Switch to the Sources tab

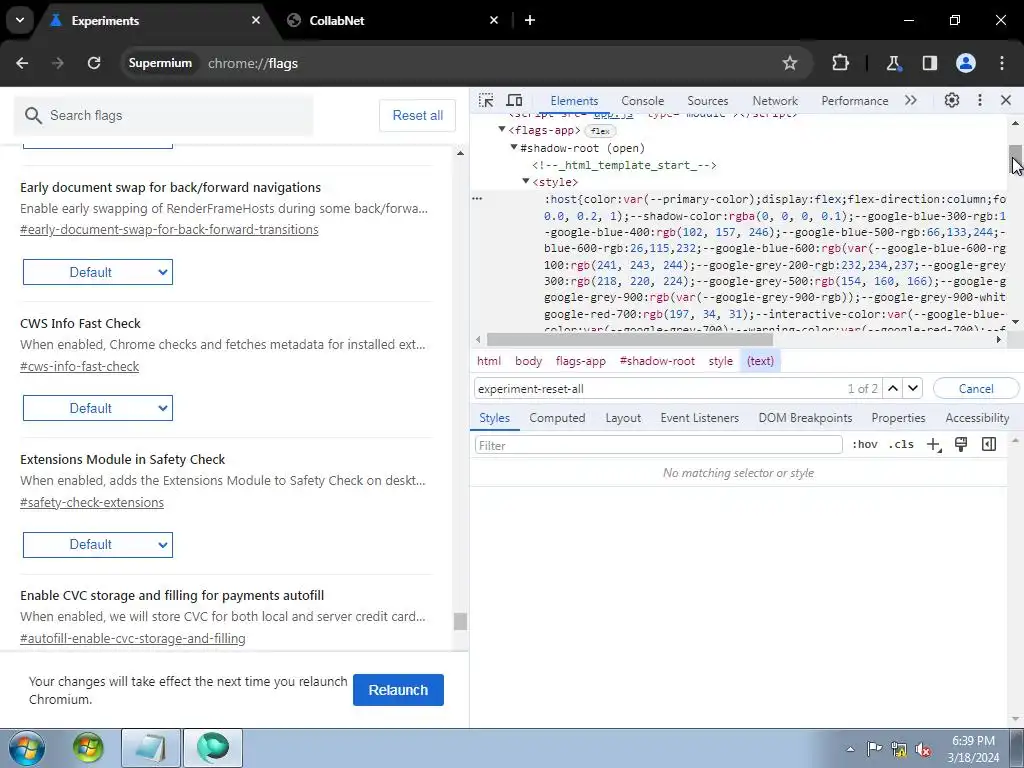click(x=707, y=101)
